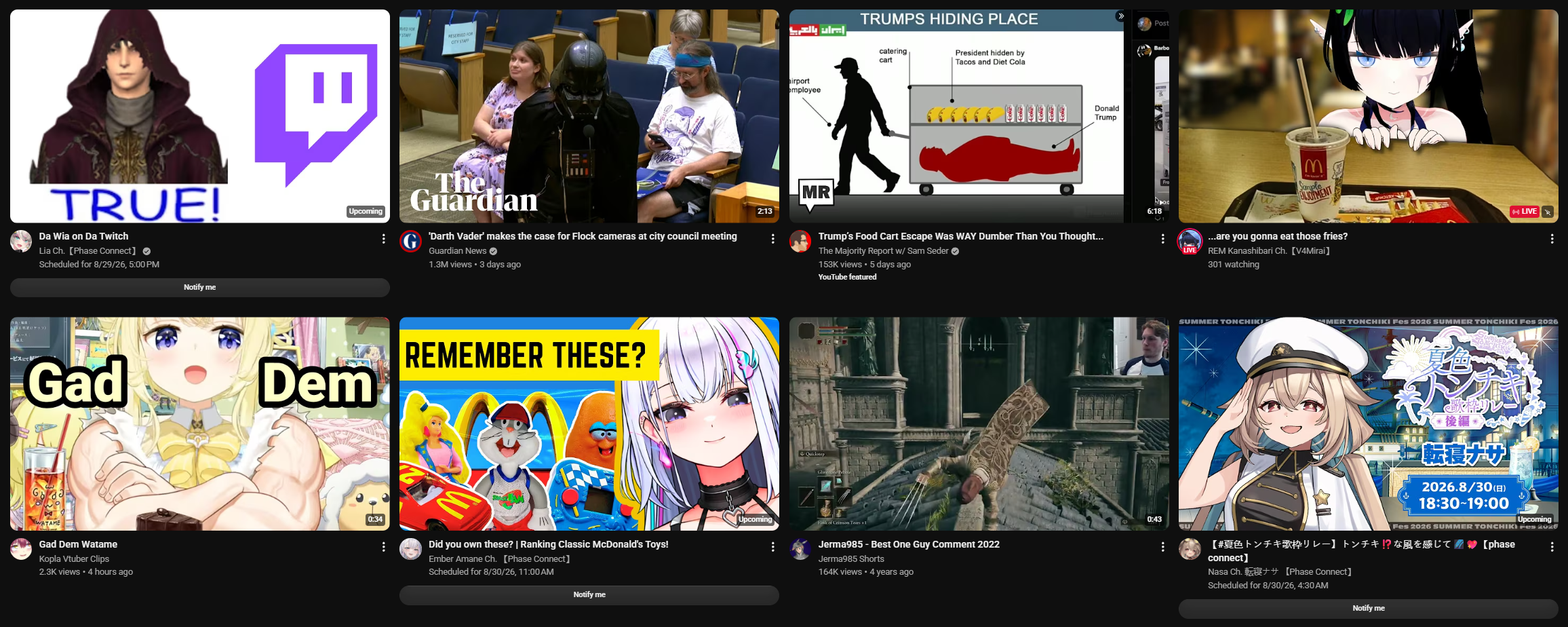
Task: Click '153K views • 5 days ago' text
Action: tap(865, 265)
